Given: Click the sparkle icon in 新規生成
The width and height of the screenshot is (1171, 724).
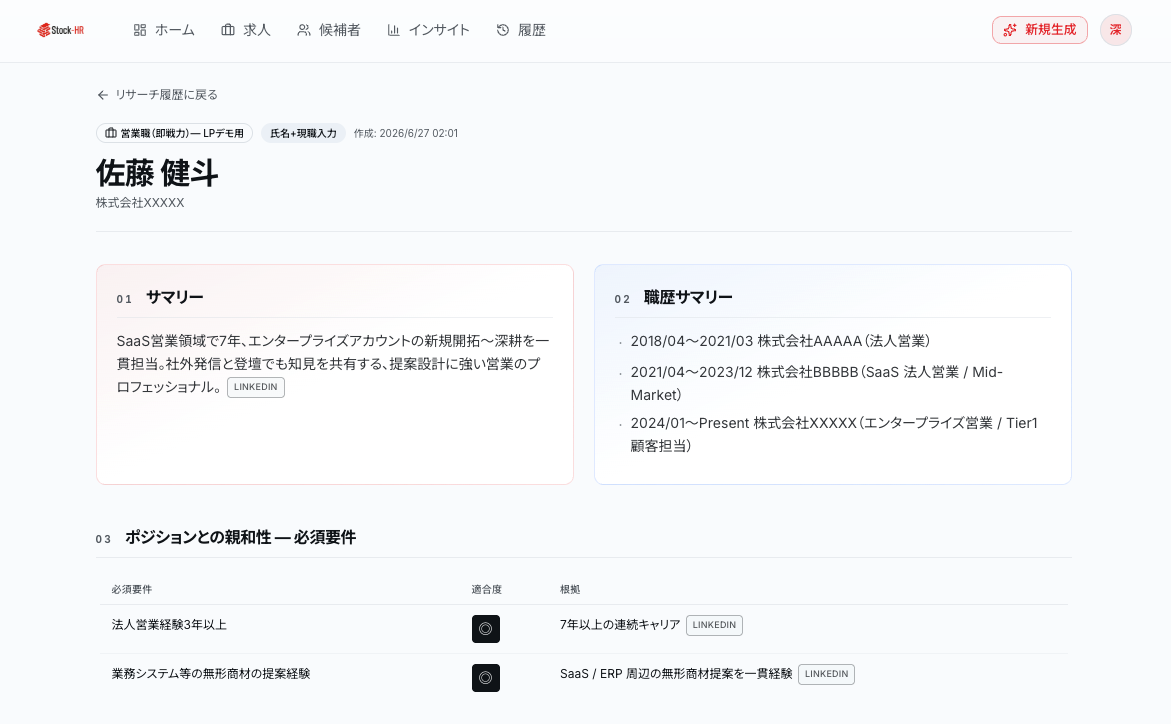Looking at the screenshot, I should point(1010,30).
